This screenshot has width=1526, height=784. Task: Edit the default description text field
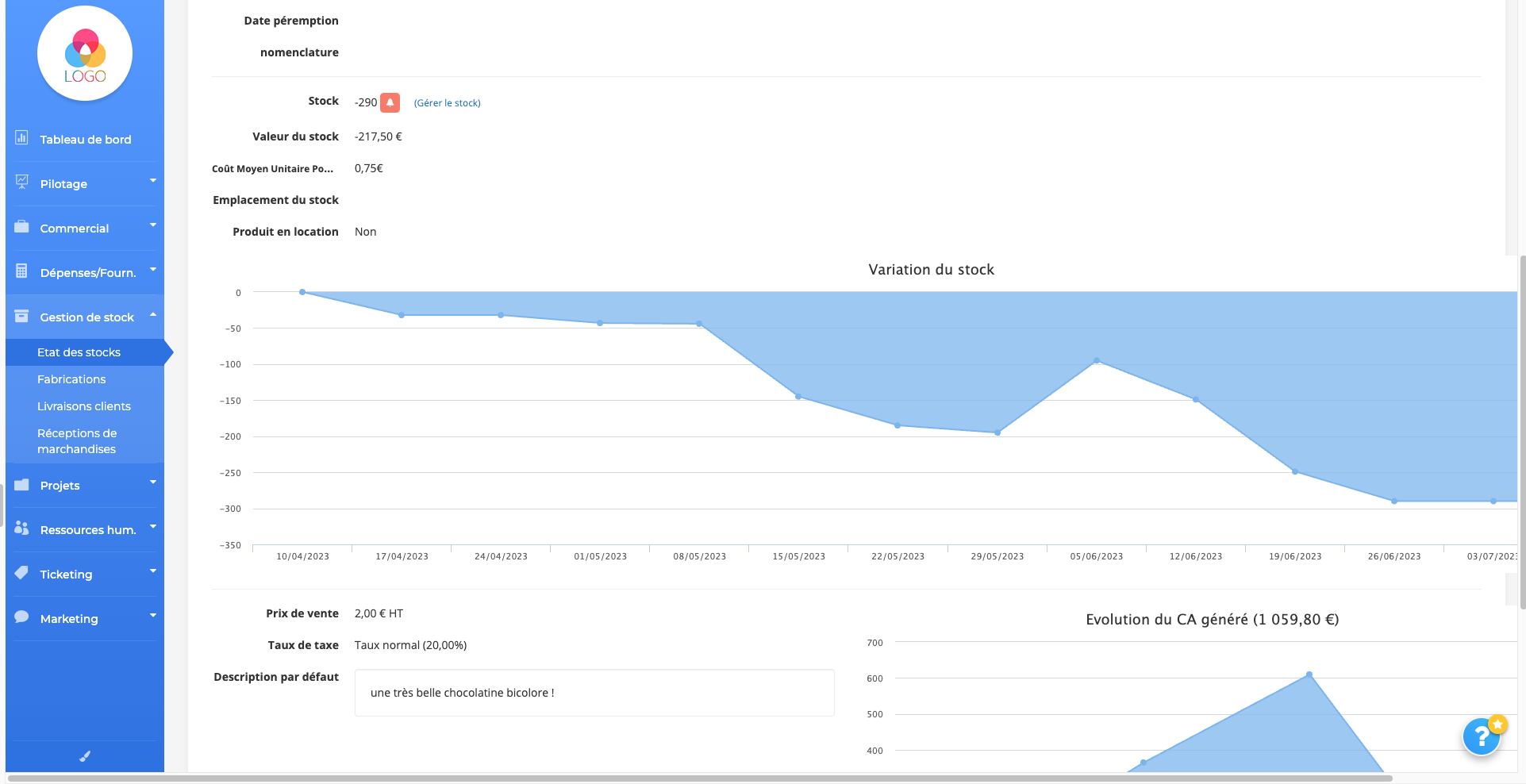coord(594,692)
